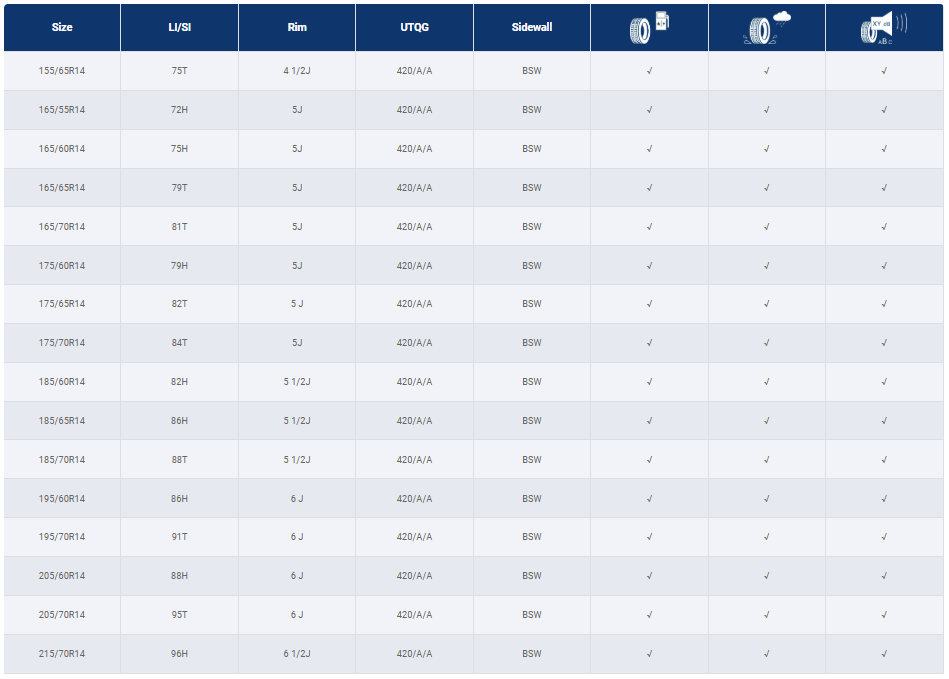Click the 96H load index cell

(180, 654)
